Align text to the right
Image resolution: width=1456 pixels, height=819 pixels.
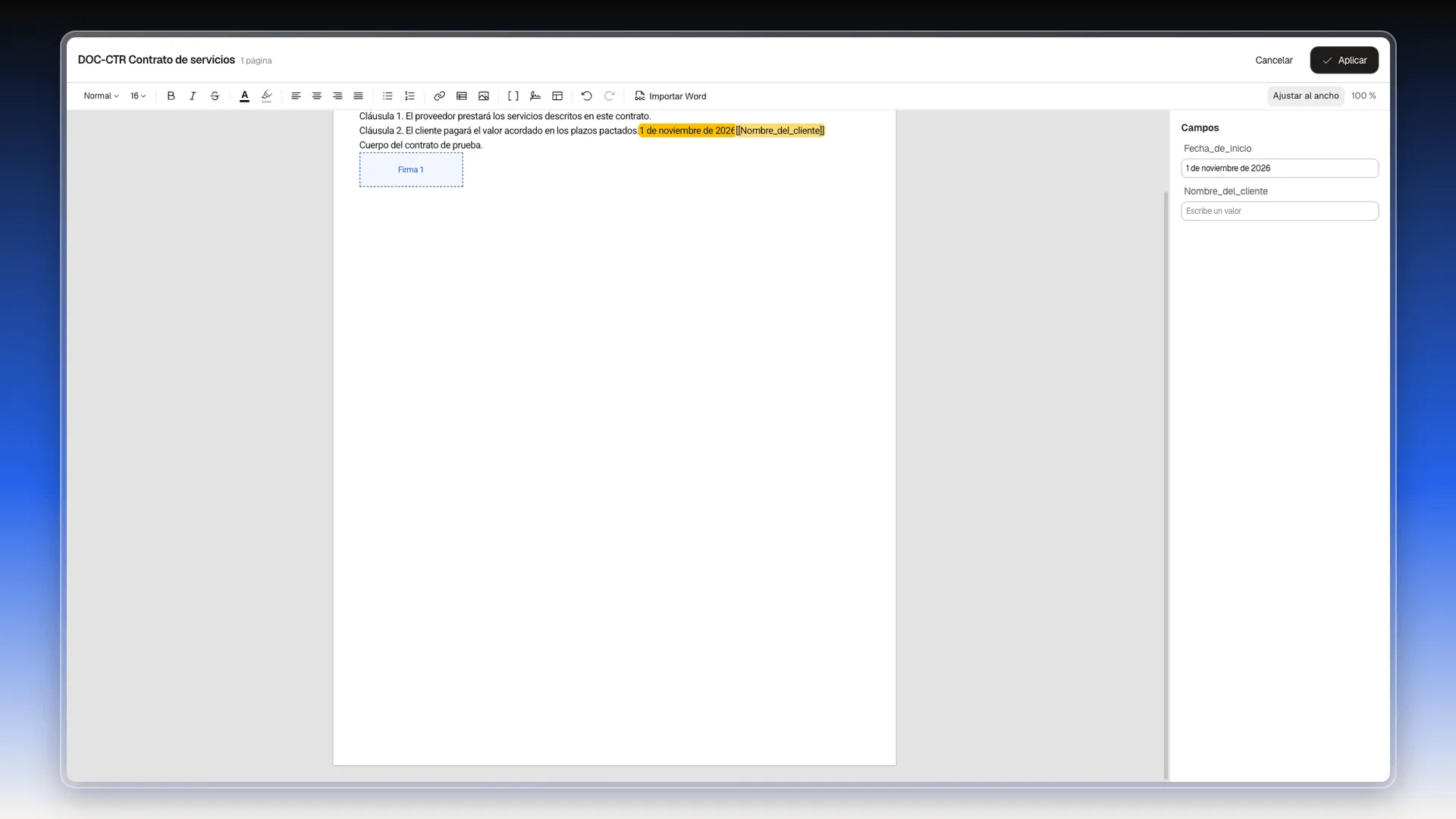(337, 96)
